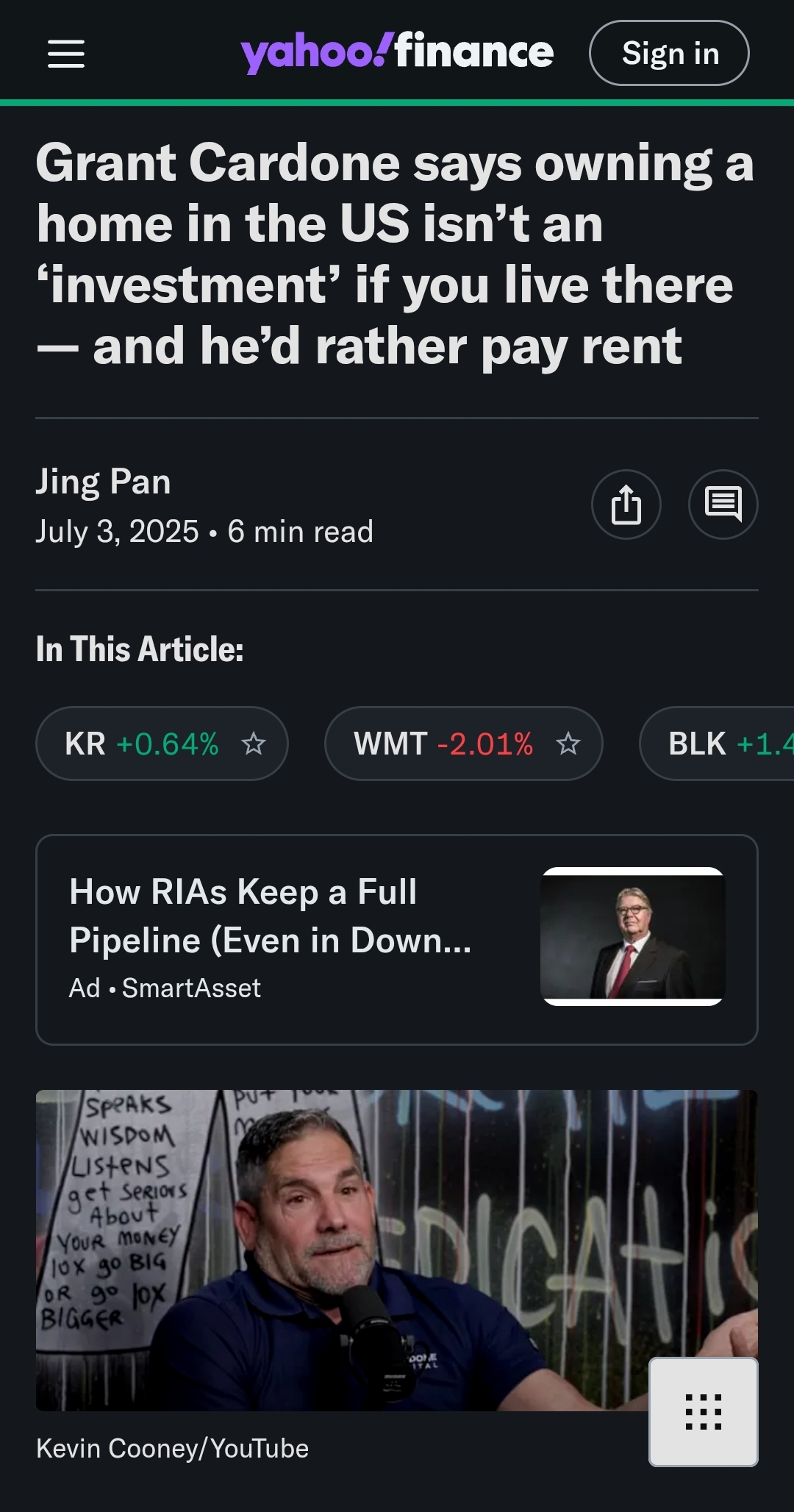The height and width of the screenshot is (1512, 794).
Task: Go to Yahoo Finance home via logo
Action: tap(397, 52)
